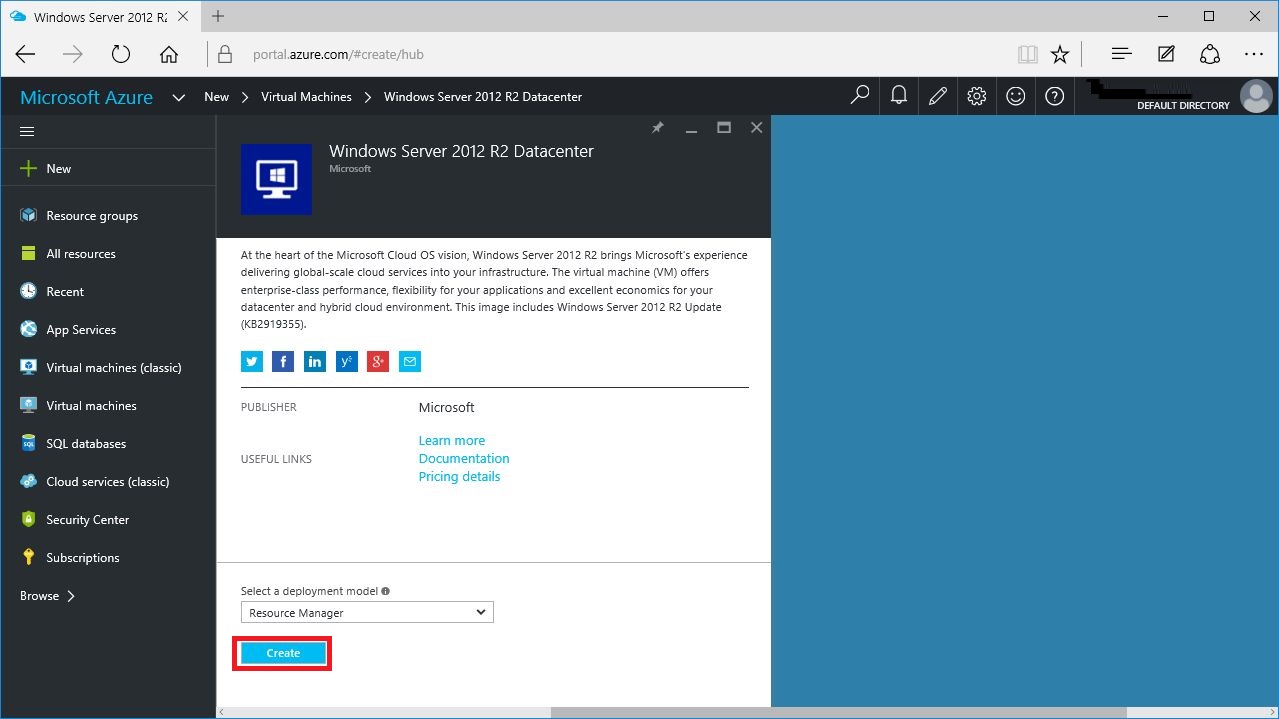Maximize the Windows Server blade

coord(724,128)
